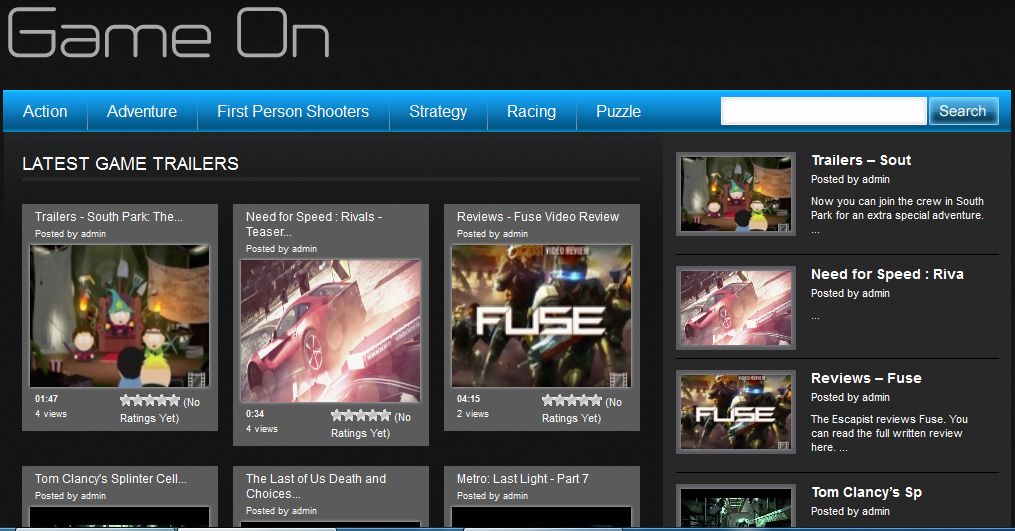Click the '04:15' duration on Fuse card
Viewport: 1015px width, 531px height.
coord(469,399)
